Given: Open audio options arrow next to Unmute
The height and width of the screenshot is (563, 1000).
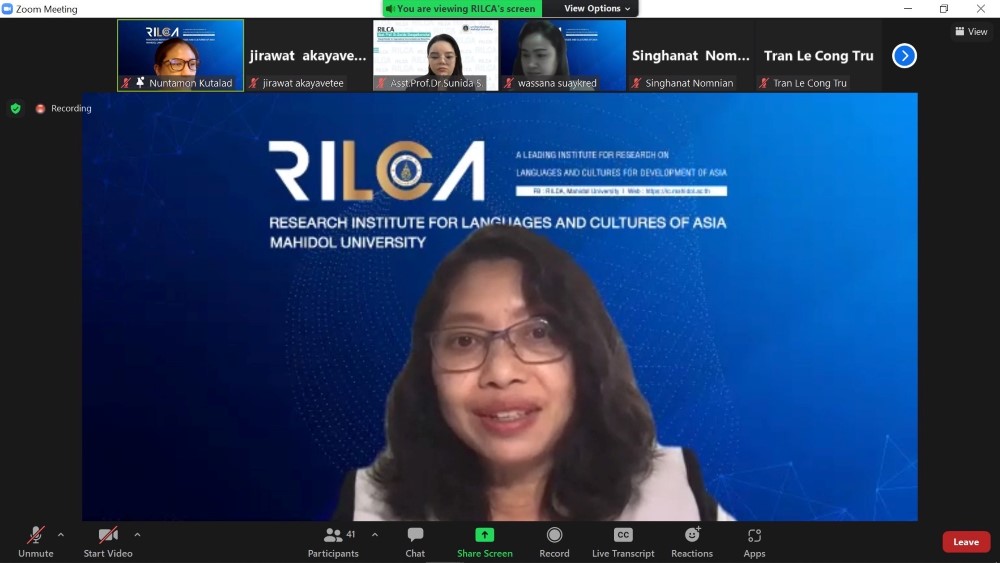Looking at the screenshot, I should tap(61, 535).
